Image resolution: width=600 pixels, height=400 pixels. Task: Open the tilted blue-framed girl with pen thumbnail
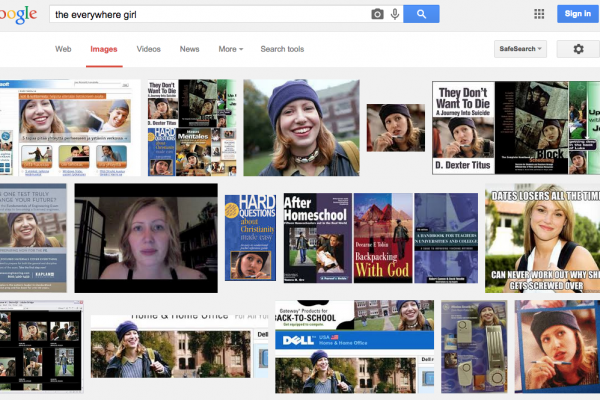tap(557, 347)
